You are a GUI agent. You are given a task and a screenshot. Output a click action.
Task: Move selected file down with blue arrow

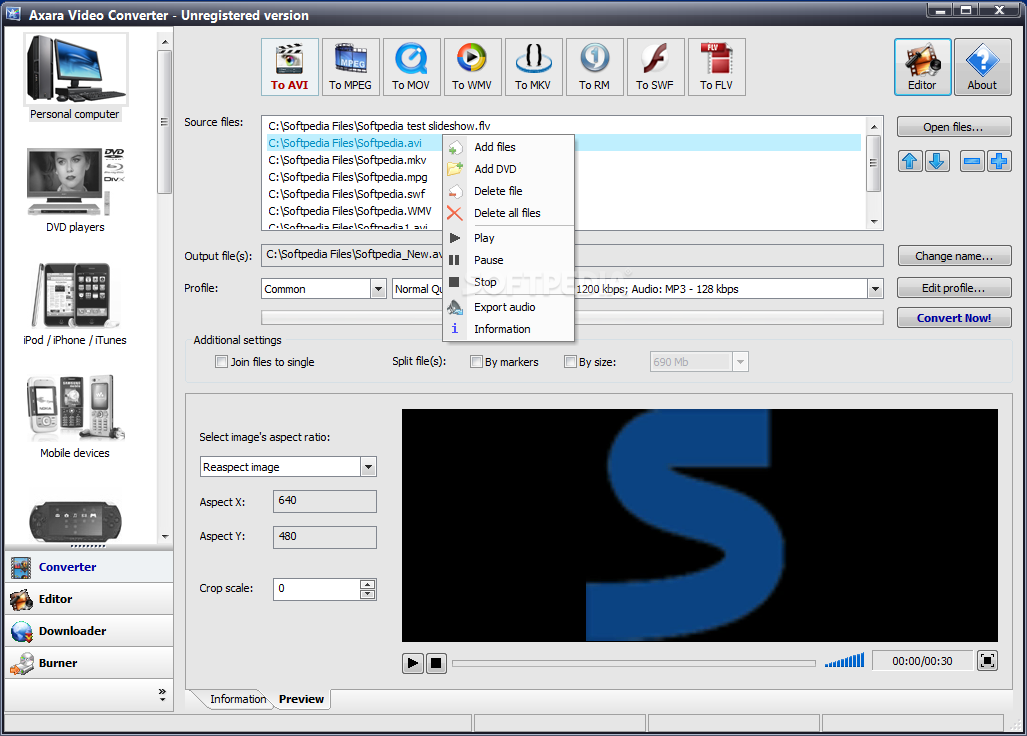coord(937,161)
